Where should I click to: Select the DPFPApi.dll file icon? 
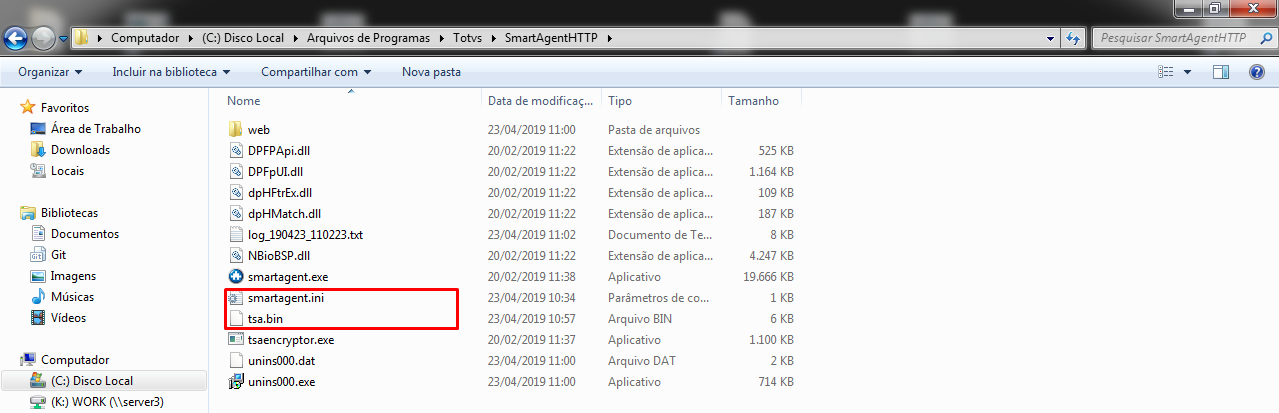point(236,151)
